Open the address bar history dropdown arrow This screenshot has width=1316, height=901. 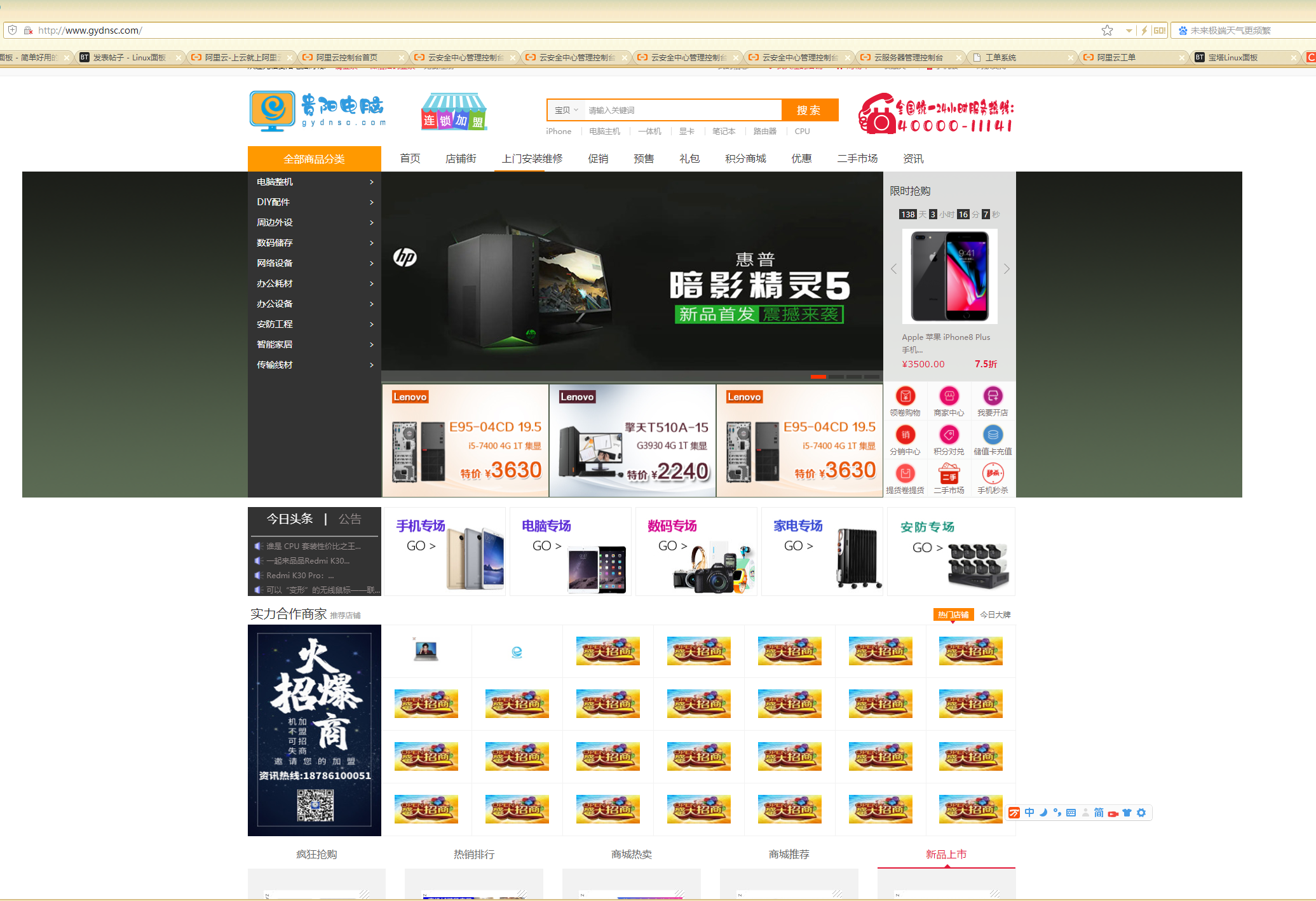(x=1129, y=30)
